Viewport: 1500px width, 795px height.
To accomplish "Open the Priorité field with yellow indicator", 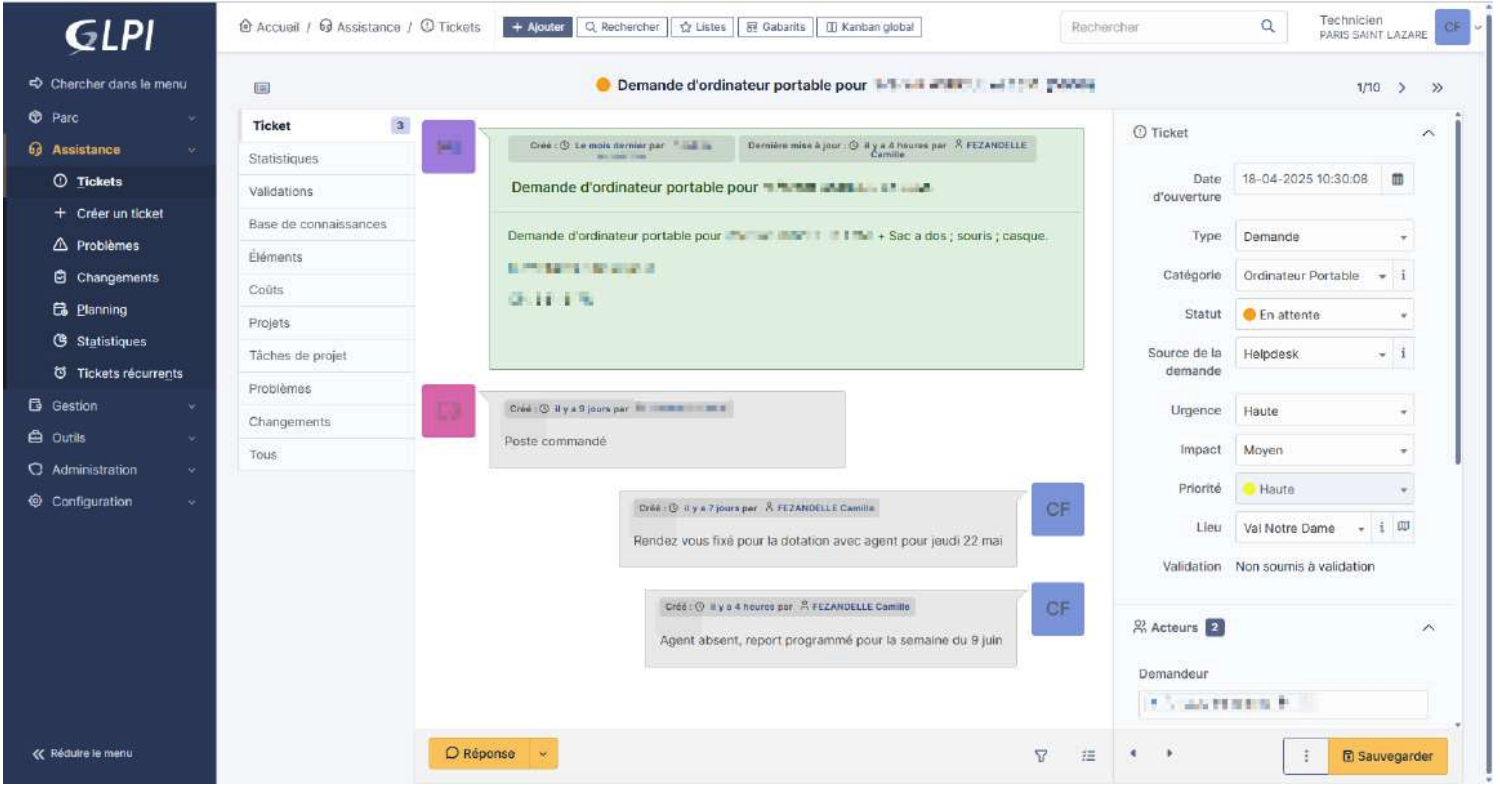I will [x=1324, y=489].
